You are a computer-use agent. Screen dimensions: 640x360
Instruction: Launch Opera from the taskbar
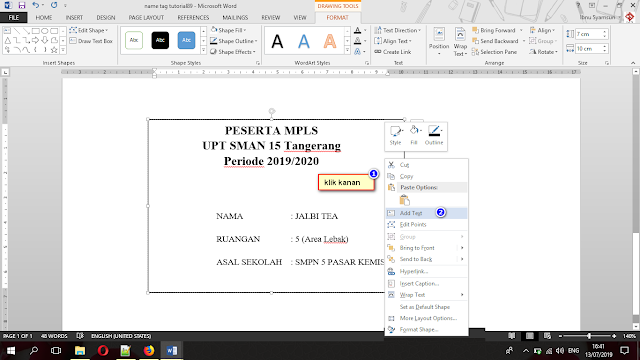(x=103, y=351)
